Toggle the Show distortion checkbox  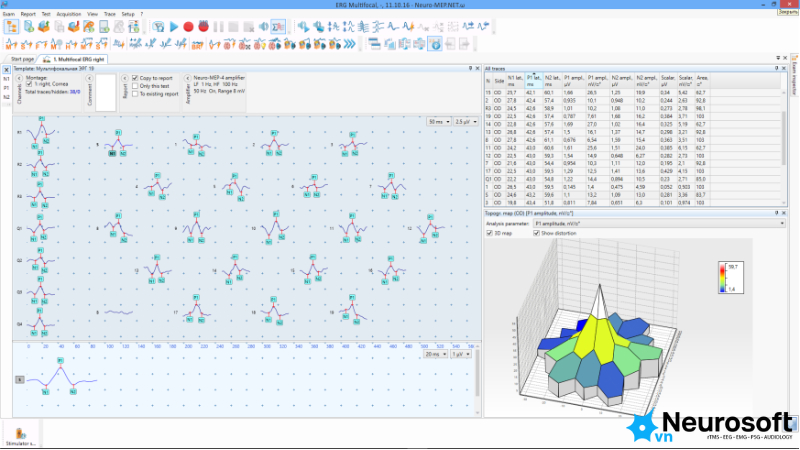click(536, 233)
